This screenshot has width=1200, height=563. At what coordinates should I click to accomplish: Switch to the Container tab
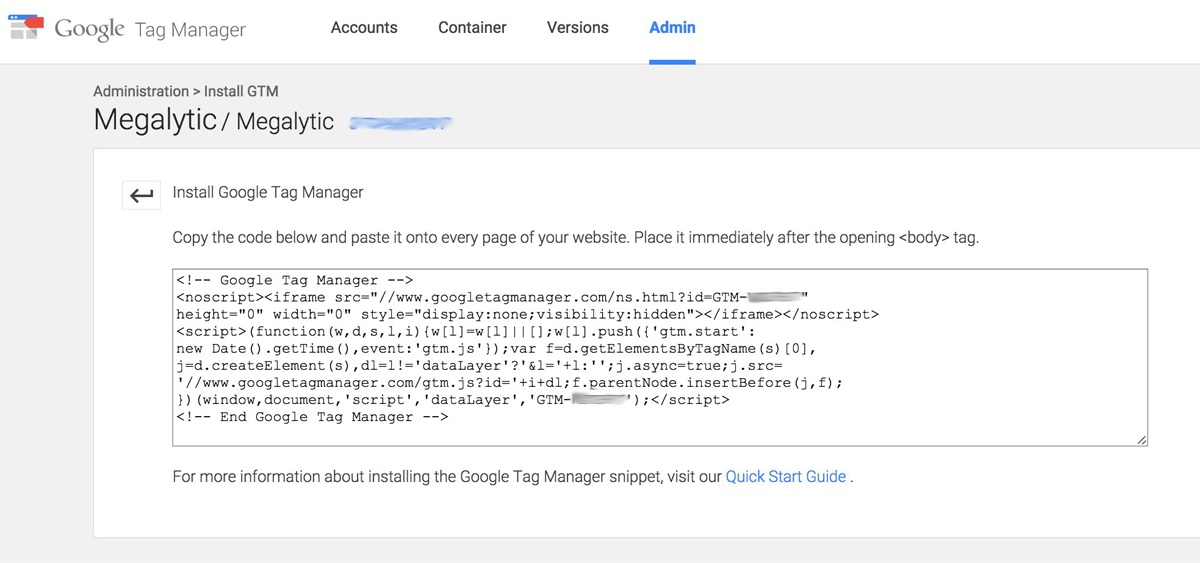(x=472, y=28)
